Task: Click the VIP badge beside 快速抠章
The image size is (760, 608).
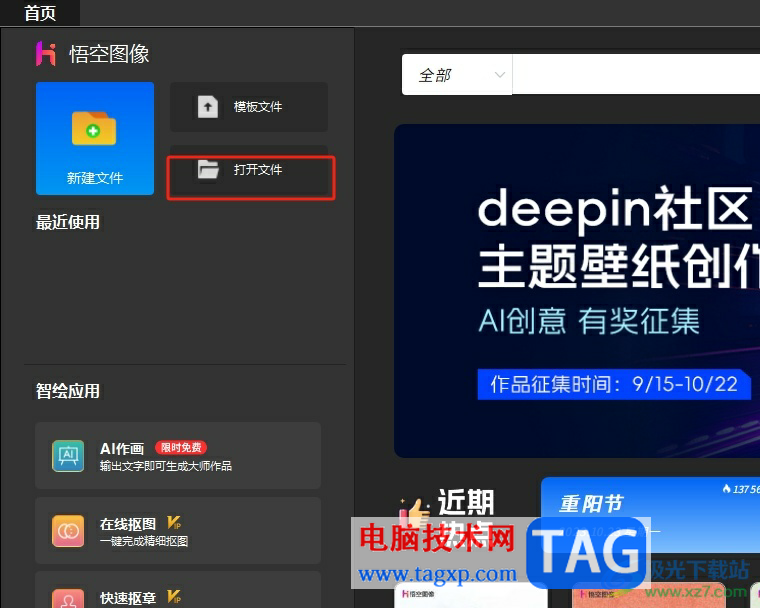Action: (174, 596)
